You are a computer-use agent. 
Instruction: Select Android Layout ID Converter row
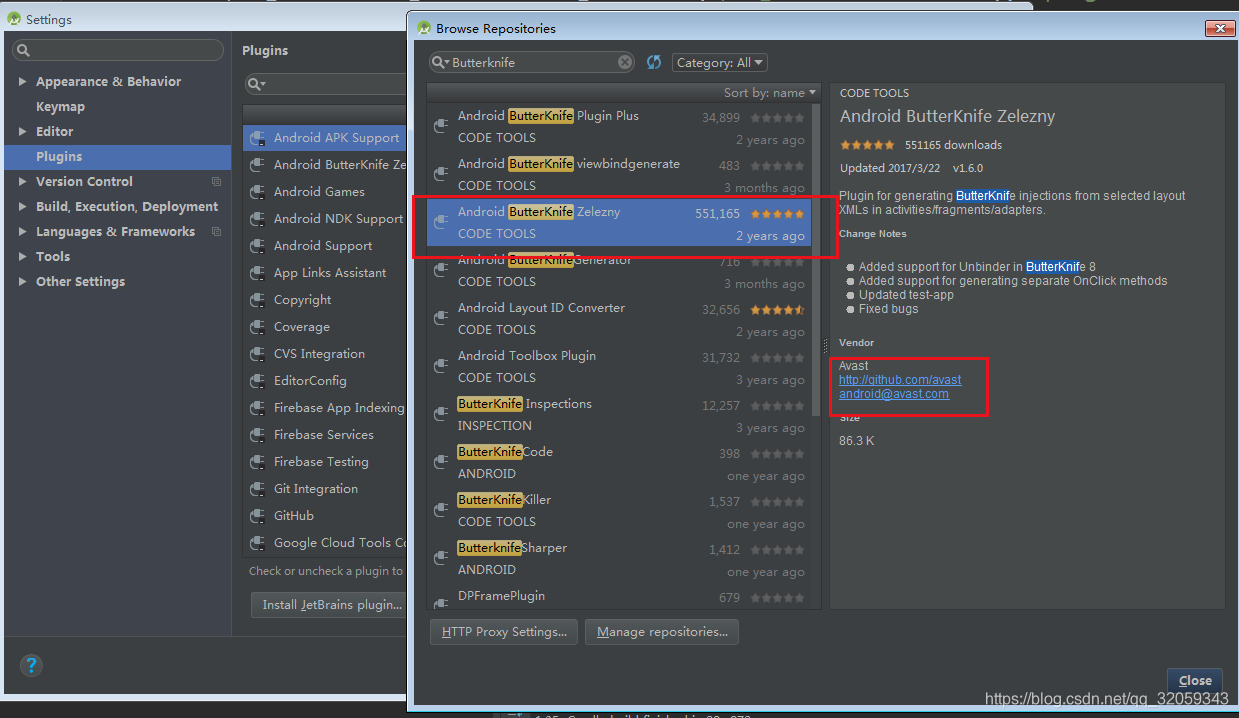click(x=619, y=318)
